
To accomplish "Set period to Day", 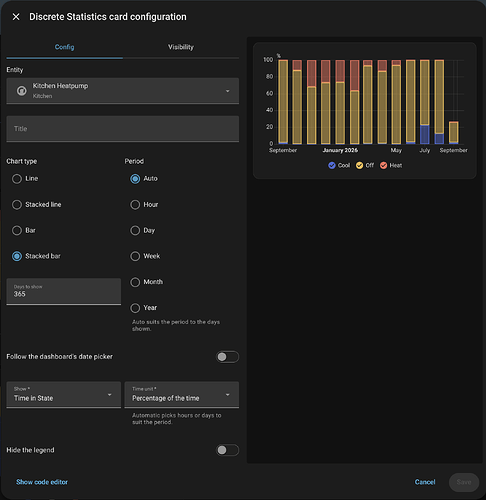I will coord(135,230).
